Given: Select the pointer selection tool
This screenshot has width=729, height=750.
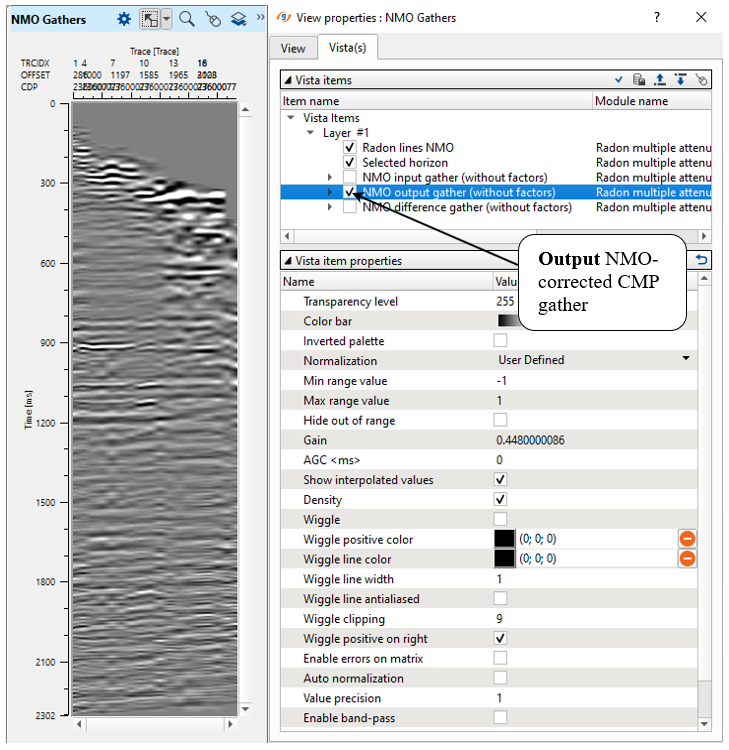Looking at the screenshot, I should (x=150, y=19).
